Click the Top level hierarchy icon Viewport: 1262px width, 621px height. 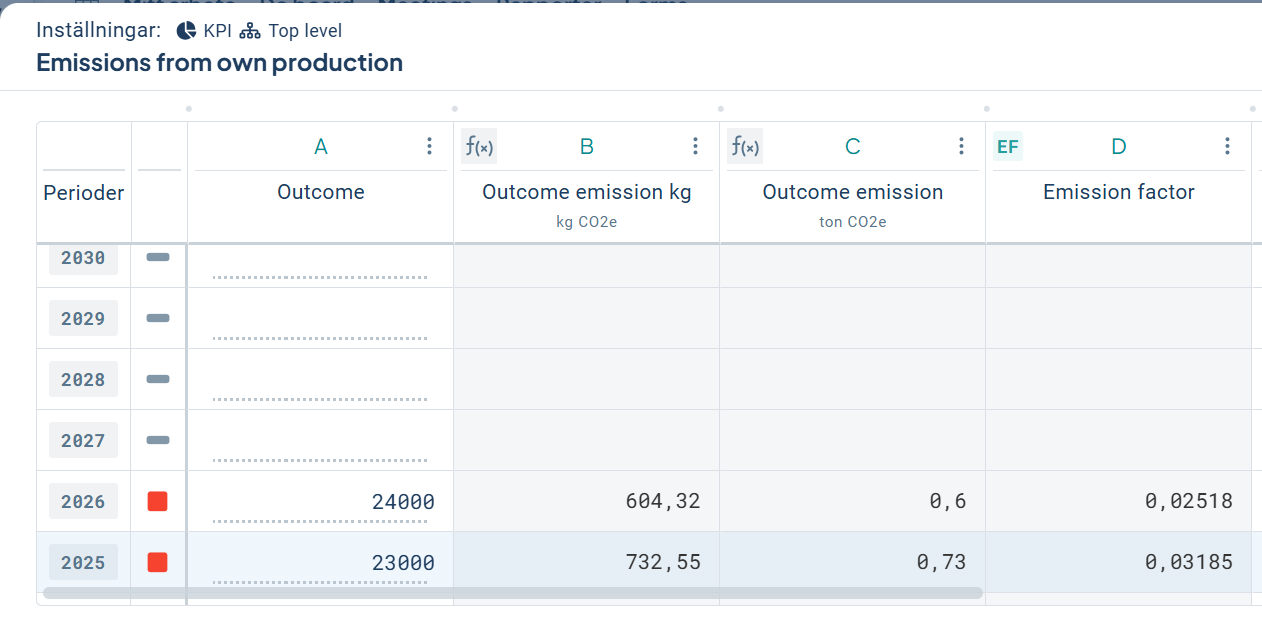click(250, 31)
